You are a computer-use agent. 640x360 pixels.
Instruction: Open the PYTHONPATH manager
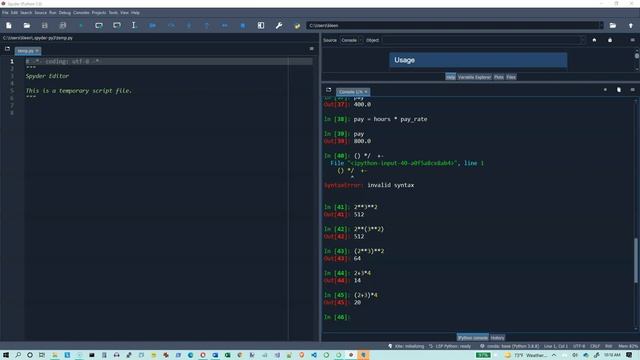click(297, 25)
